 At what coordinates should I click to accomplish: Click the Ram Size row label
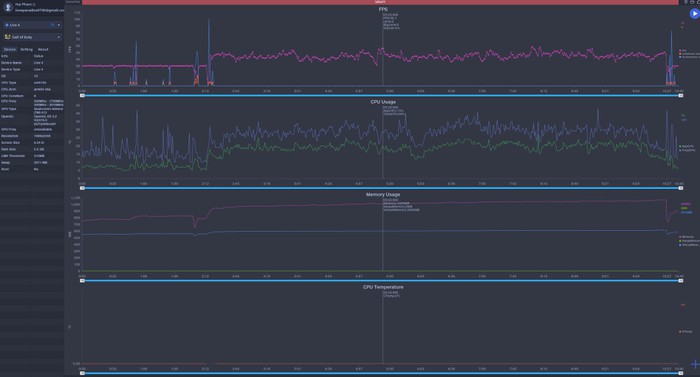pyautogui.click(x=8, y=149)
